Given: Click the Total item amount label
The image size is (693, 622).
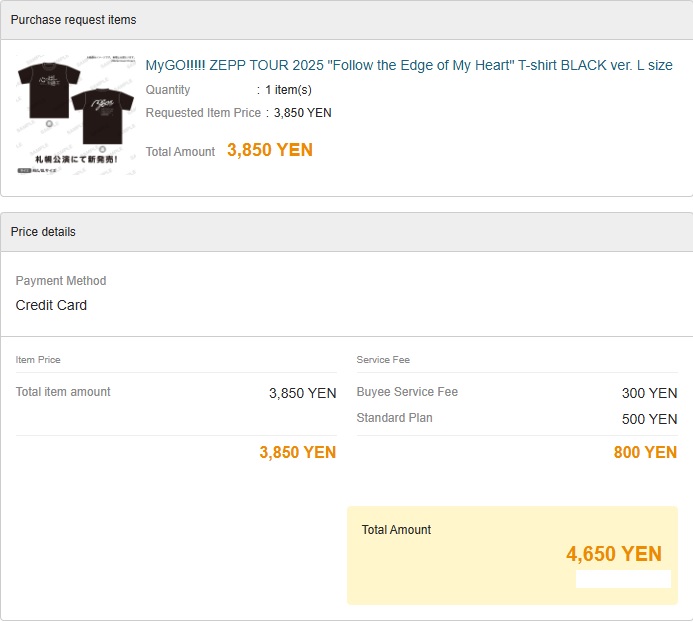Looking at the screenshot, I should coord(63,392).
